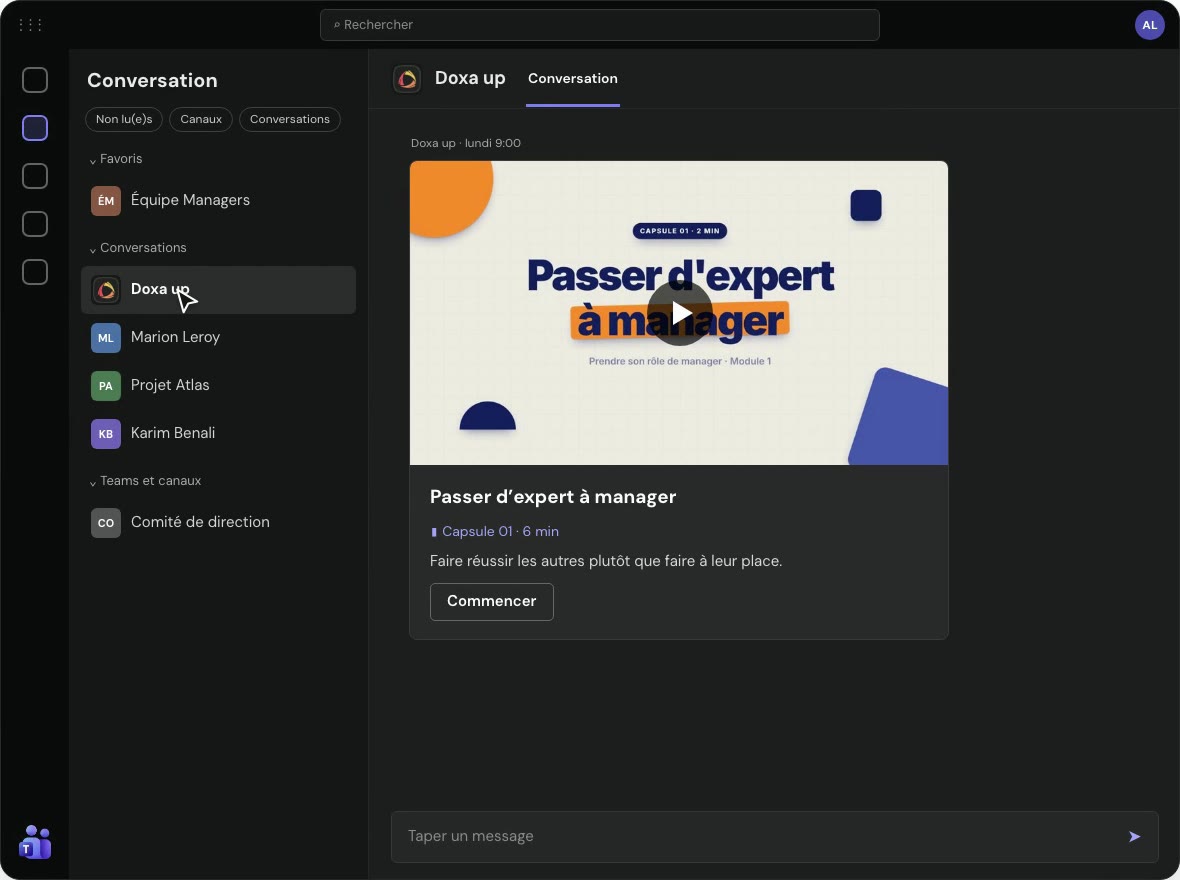Open Comité de direction channel
This screenshot has height=880, width=1180.
pos(218,522)
